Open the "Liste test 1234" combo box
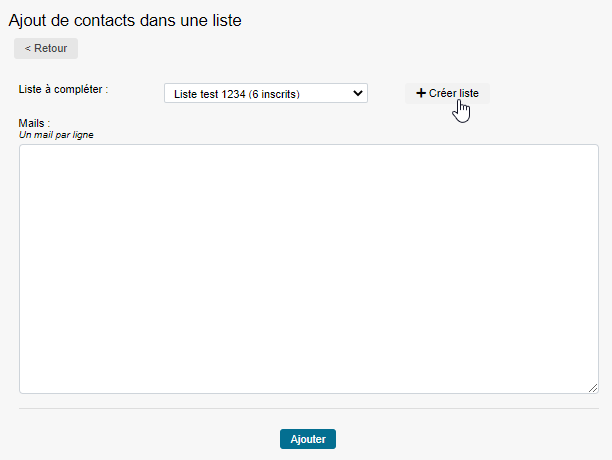Viewport: 612px width, 460px height. [265, 94]
